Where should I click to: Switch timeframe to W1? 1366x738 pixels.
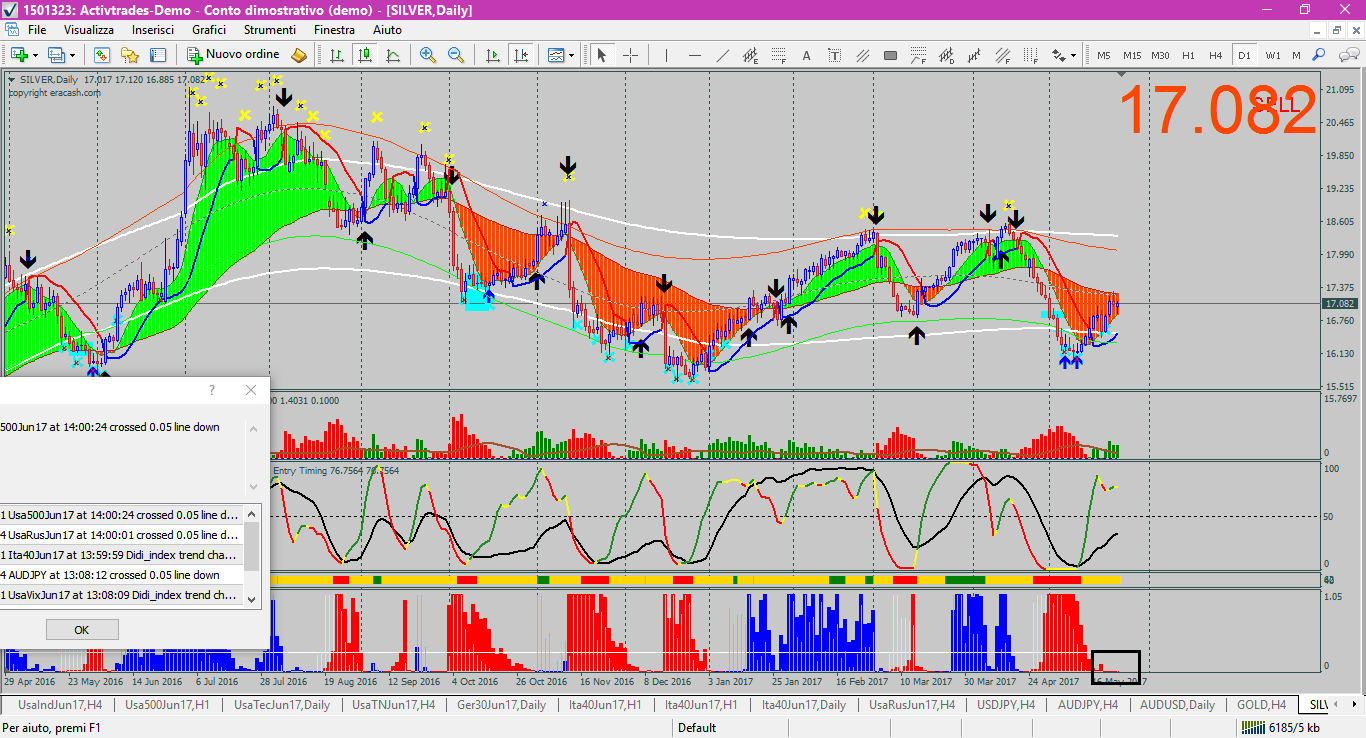[x=1273, y=55]
